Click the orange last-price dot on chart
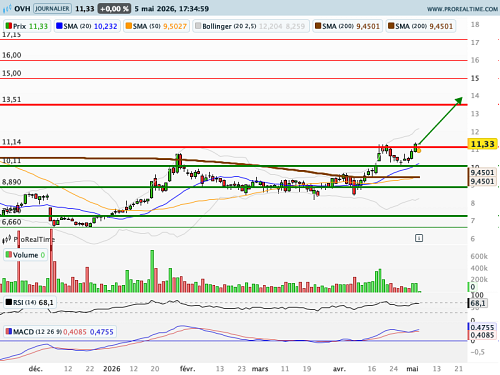 pyautogui.click(x=419, y=151)
